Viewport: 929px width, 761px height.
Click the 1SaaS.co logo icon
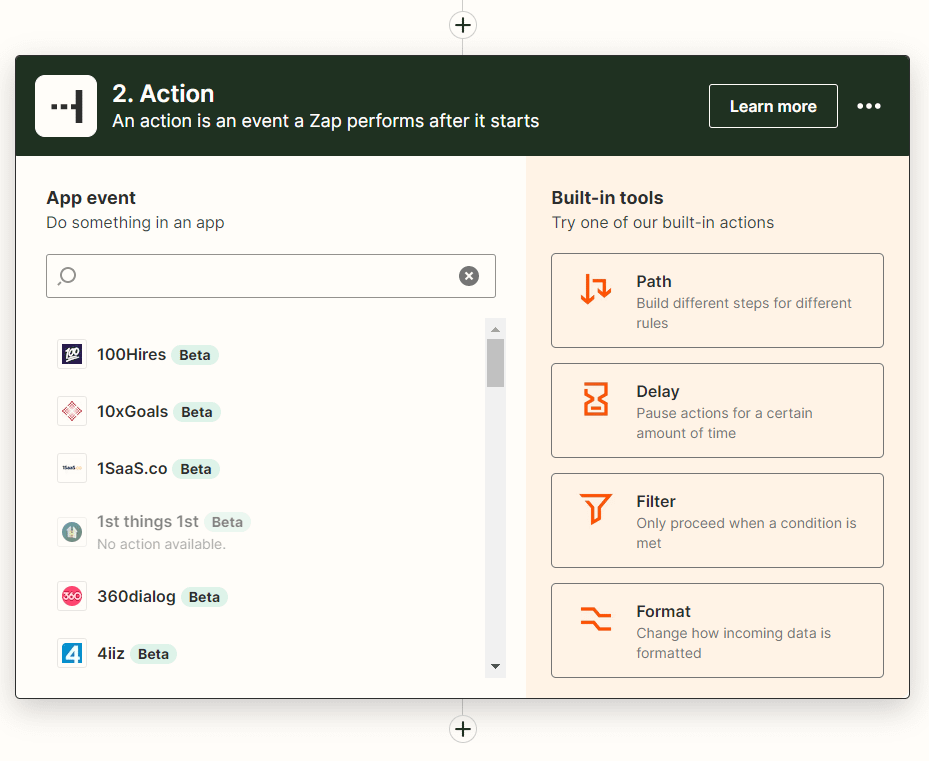[x=72, y=468]
